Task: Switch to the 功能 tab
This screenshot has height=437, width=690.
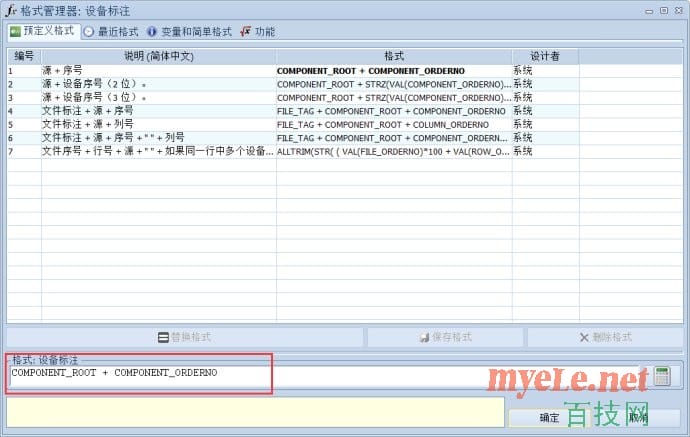Action: (x=258, y=32)
